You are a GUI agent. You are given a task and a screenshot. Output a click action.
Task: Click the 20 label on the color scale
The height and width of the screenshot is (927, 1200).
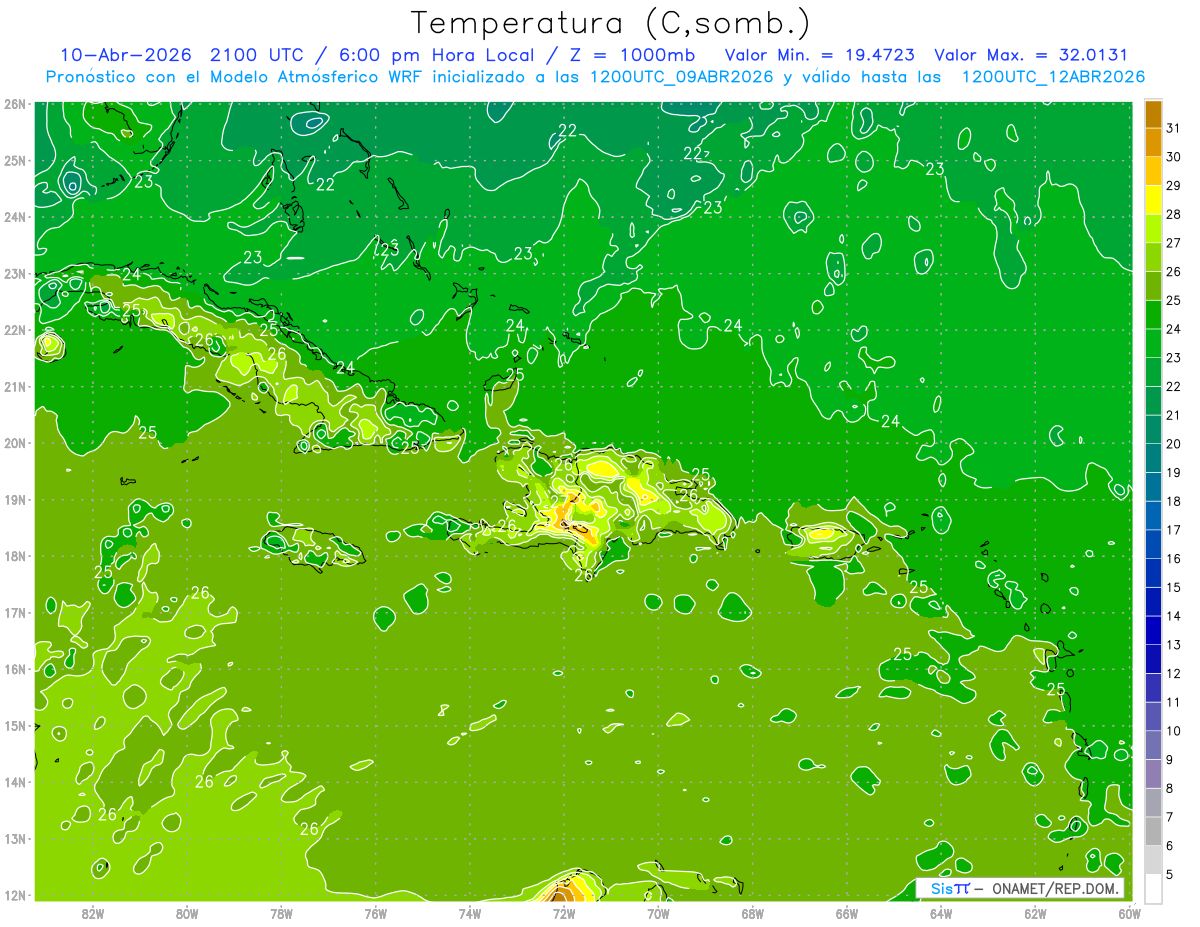(x=1173, y=443)
